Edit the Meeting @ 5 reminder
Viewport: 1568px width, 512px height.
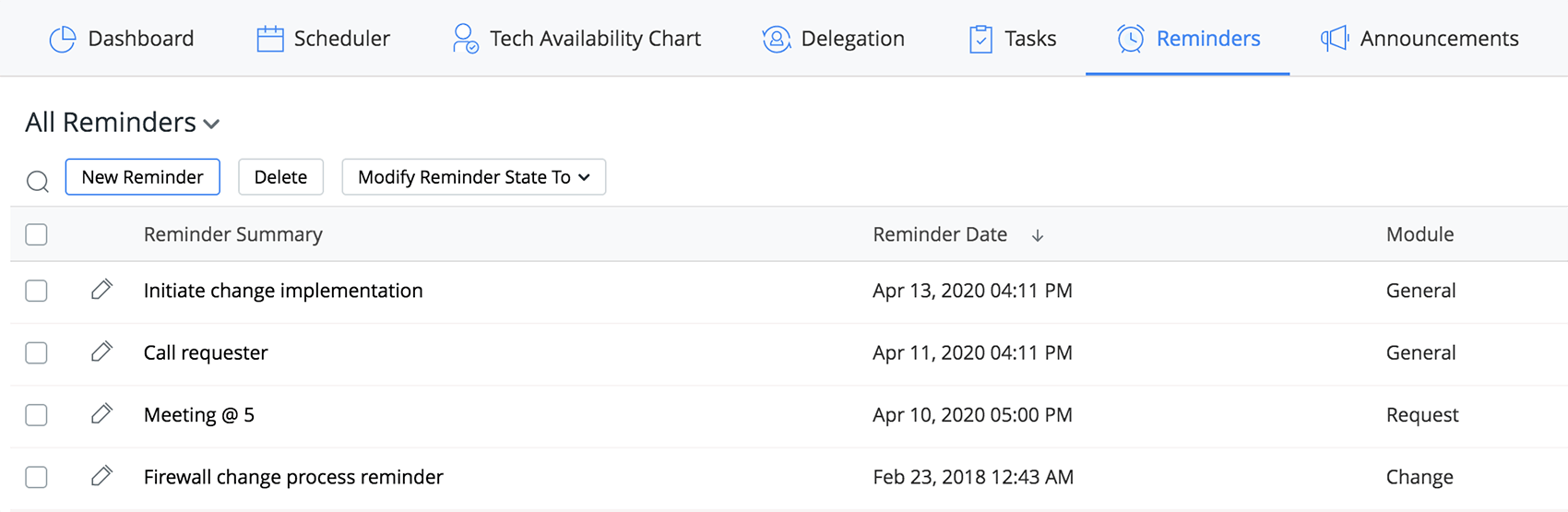101,413
